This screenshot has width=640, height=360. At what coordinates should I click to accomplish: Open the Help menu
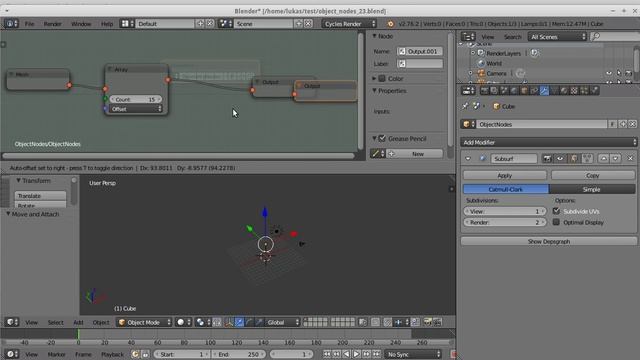(107, 24)
